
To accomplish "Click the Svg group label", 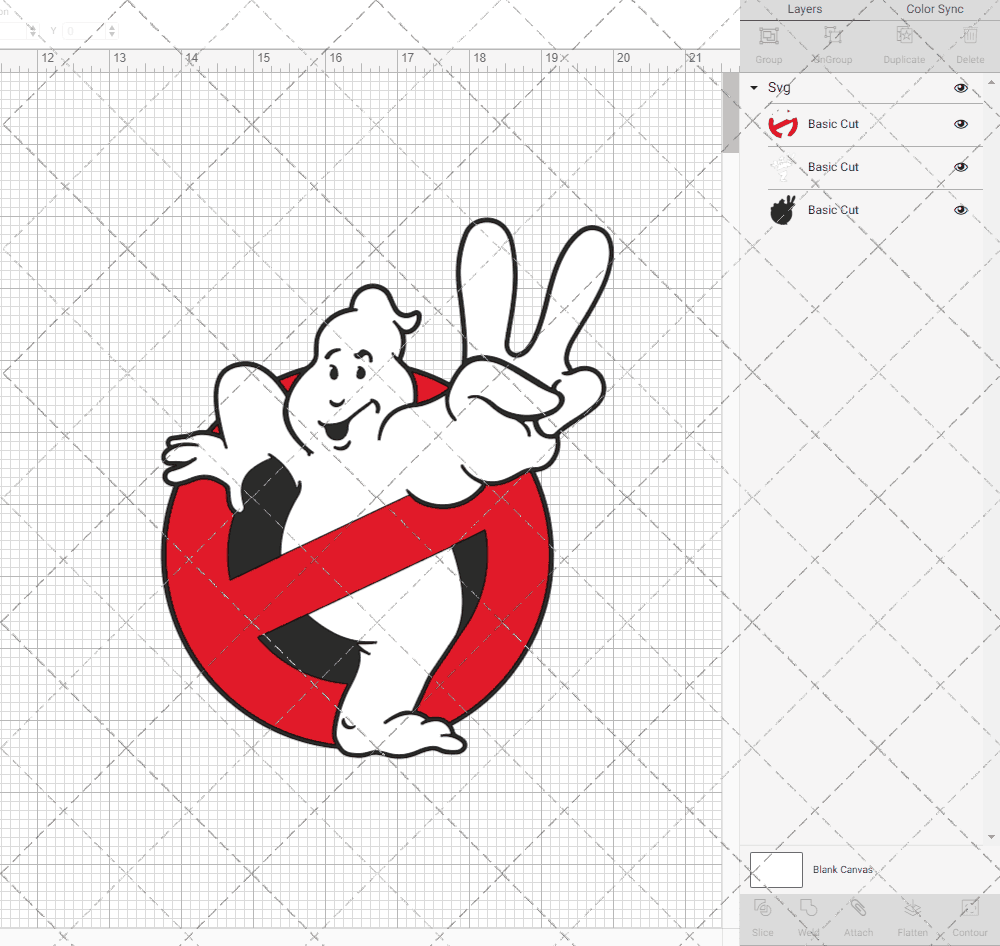I will [x=779, y=87].
